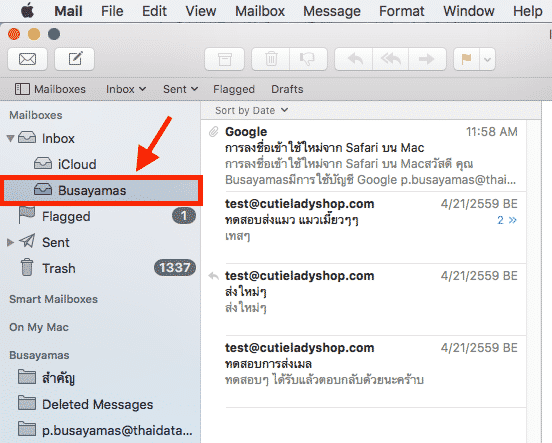Image resolution: width=552 pixels, height=443 pixels.
Task: Select the Flagged favorites bar item
Action: click(234, 89)
